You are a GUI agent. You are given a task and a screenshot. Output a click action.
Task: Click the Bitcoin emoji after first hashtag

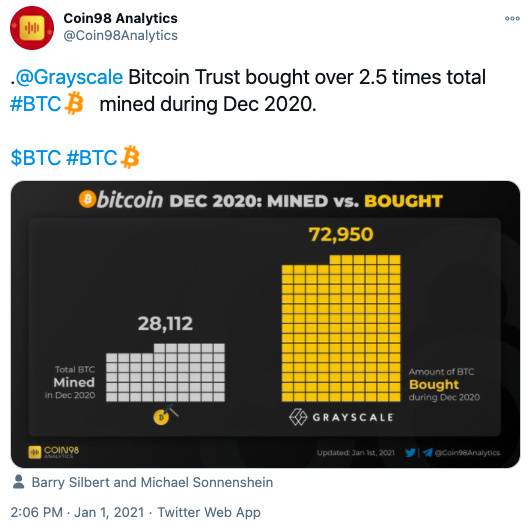tap(74, 104)
